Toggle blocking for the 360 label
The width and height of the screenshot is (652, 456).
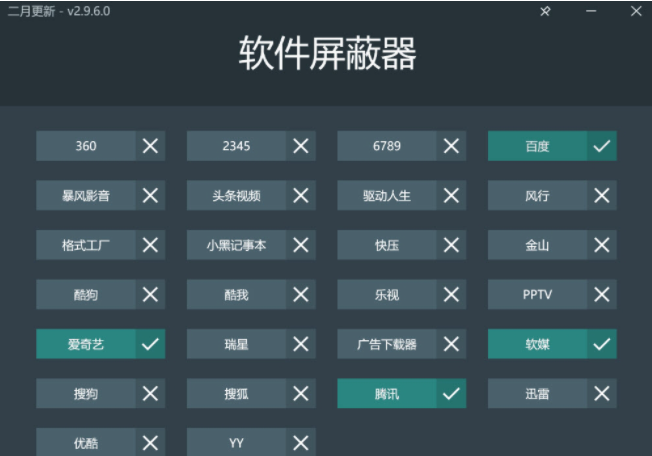coord(86,146)
